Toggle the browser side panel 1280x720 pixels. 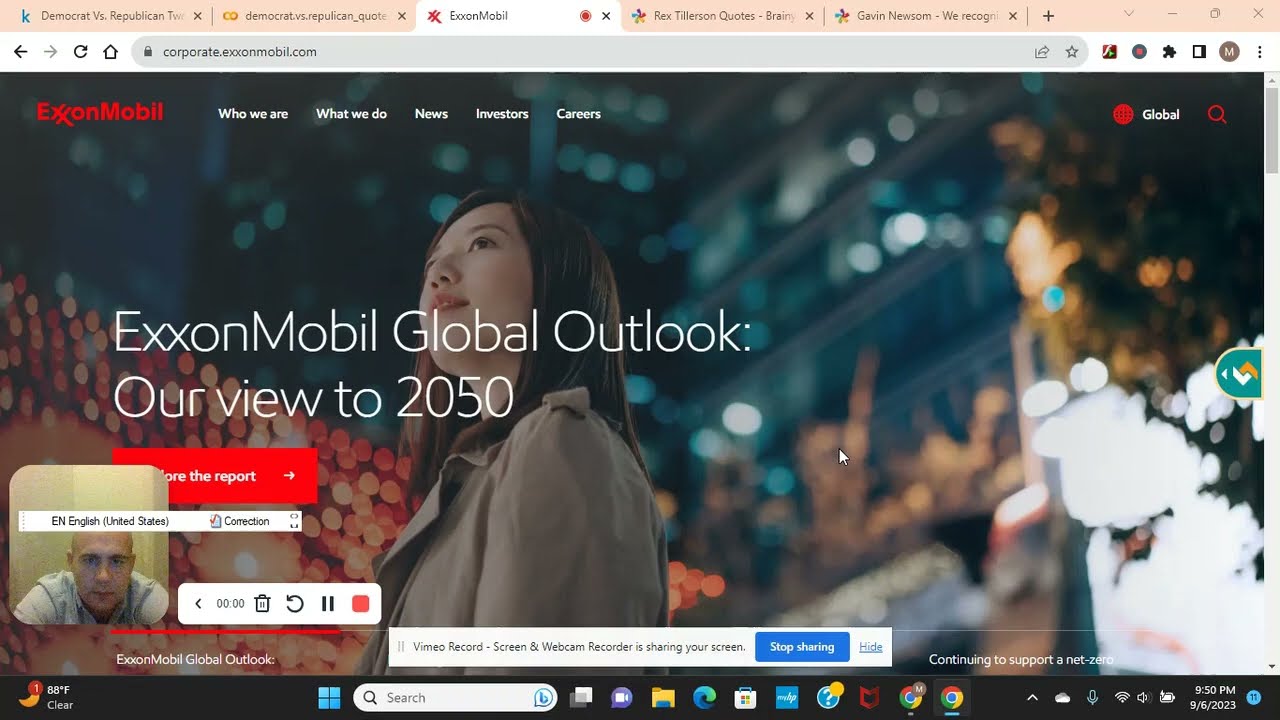click(1199, 52)
